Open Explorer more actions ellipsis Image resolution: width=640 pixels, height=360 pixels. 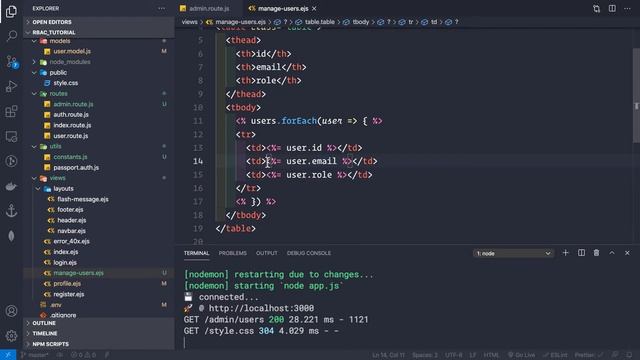pyautogui.click(x=162, y=9)
